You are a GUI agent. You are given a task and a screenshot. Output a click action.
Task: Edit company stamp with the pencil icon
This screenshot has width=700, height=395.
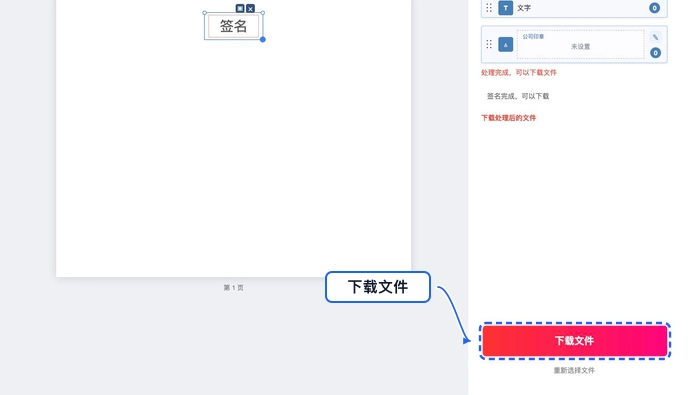(x=655, y=37)
